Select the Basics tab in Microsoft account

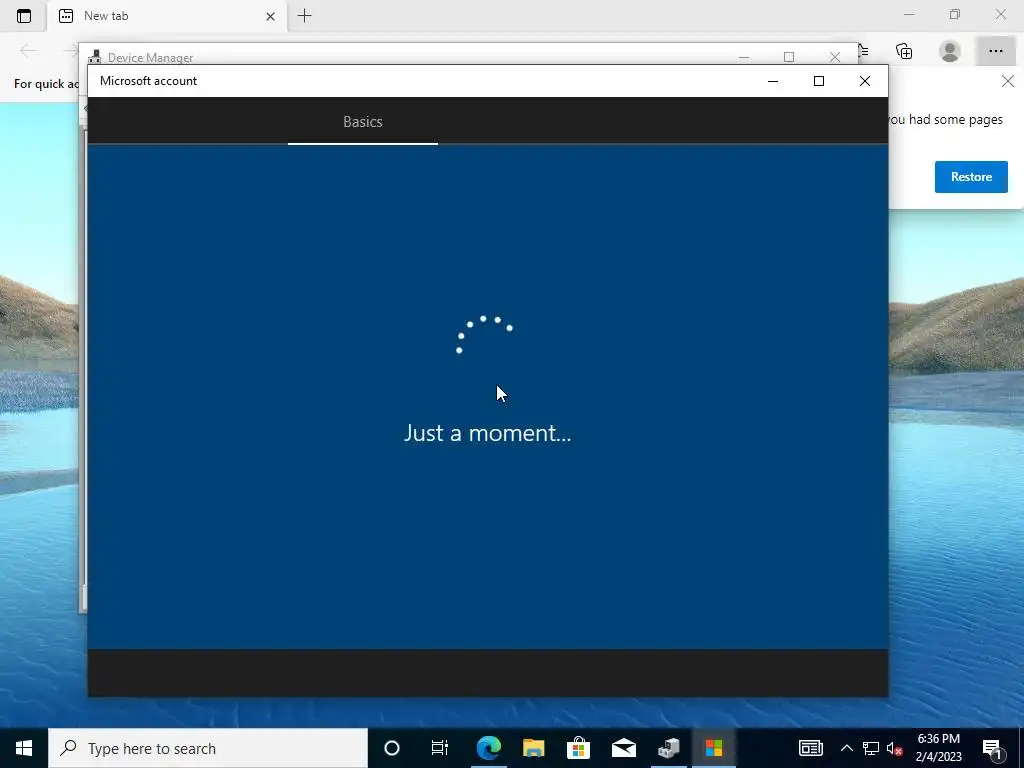[362, 121]
